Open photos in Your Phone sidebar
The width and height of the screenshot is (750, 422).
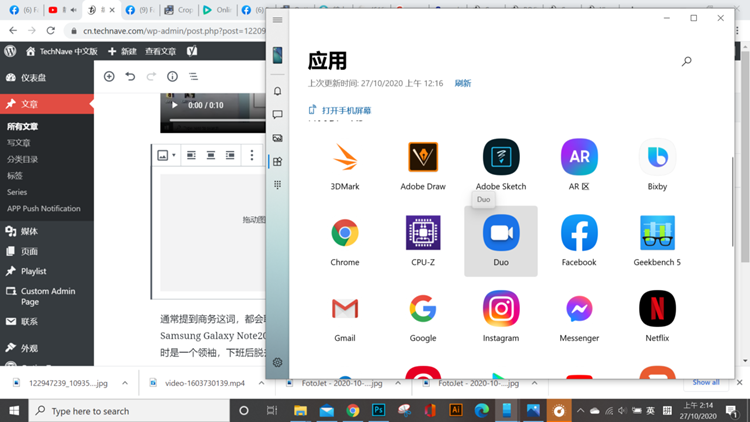pyautogui.click(x=277, y=138)
